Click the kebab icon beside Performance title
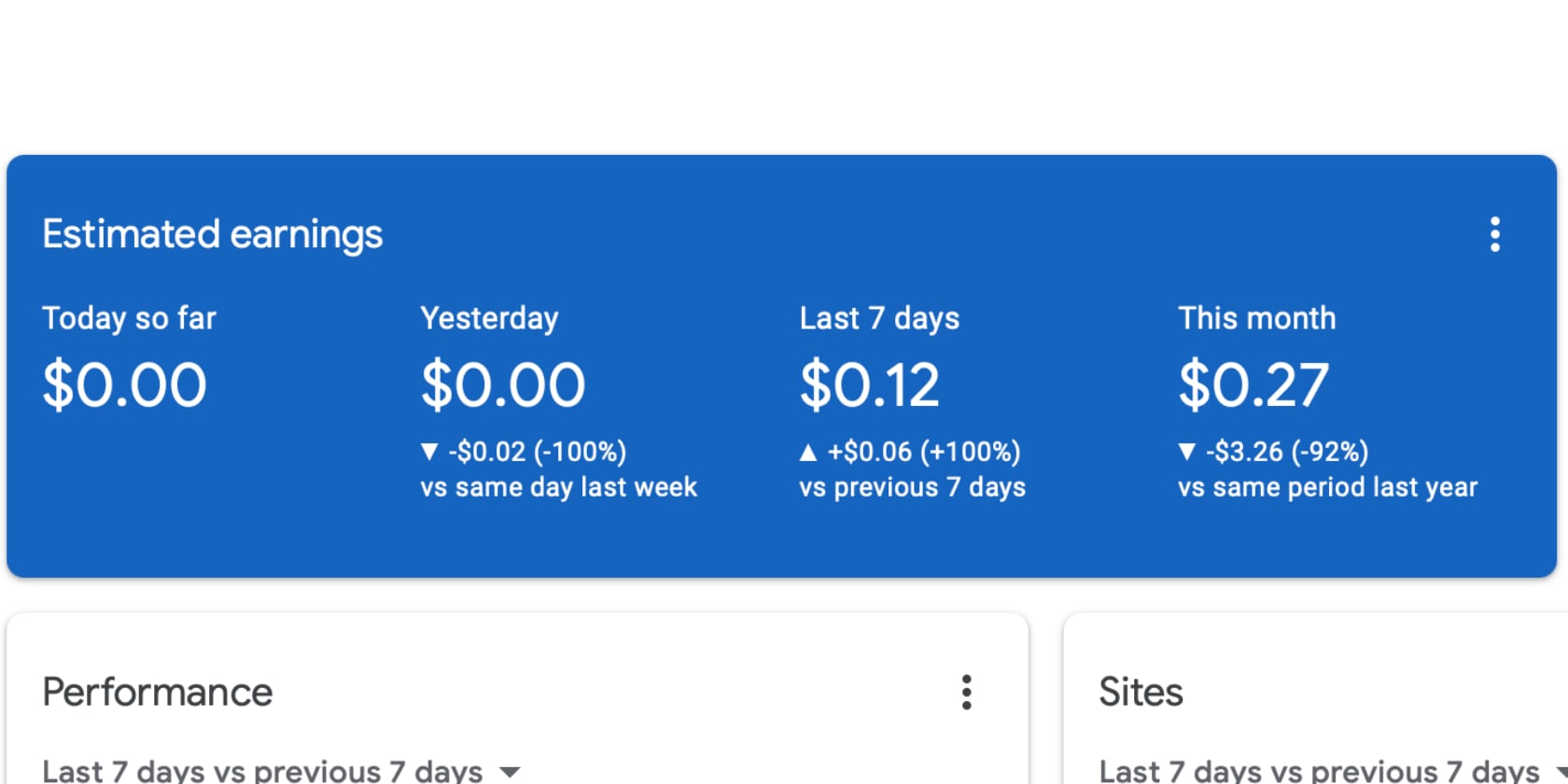This screenshot has height=784, width=1568. pos(967,693)
